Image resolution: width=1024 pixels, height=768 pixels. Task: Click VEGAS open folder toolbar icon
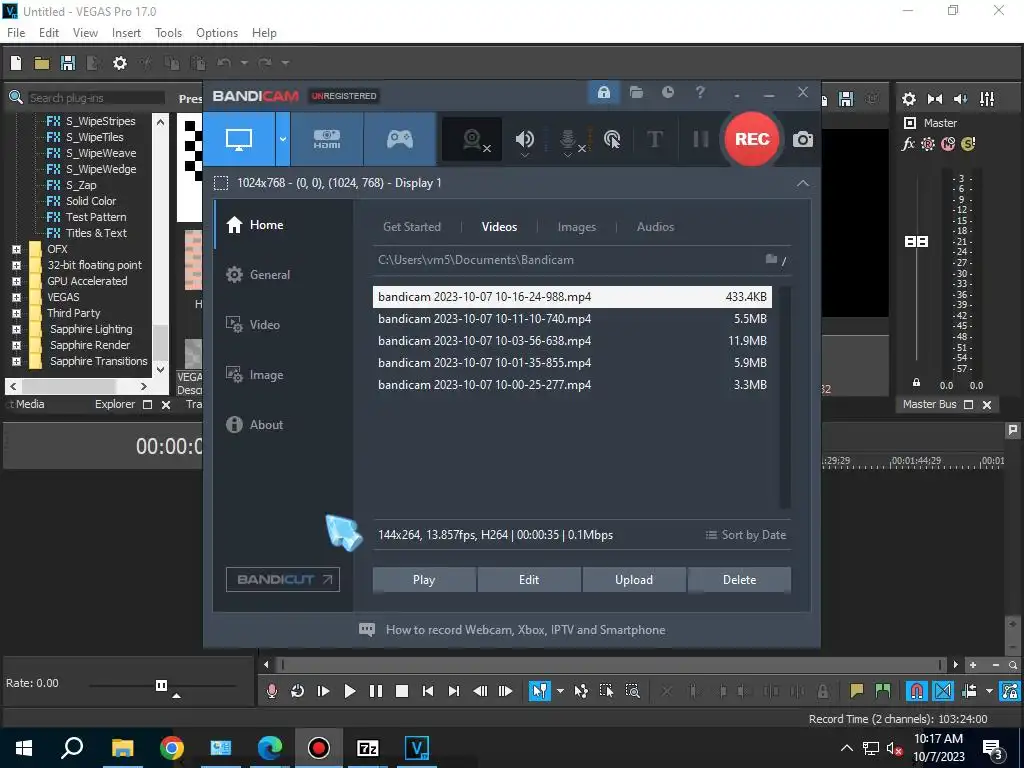pos(42,63)
